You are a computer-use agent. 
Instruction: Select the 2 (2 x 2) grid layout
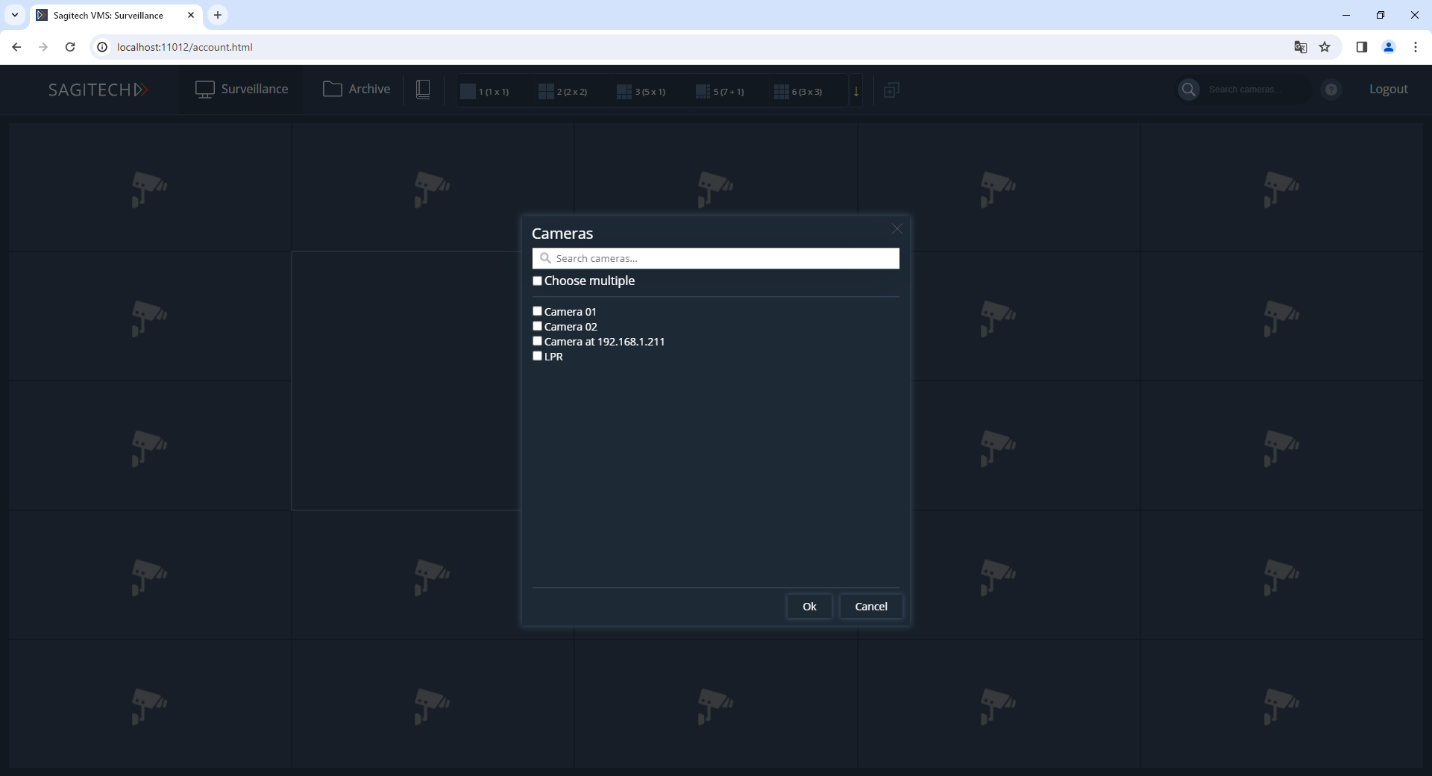(563, 91)
